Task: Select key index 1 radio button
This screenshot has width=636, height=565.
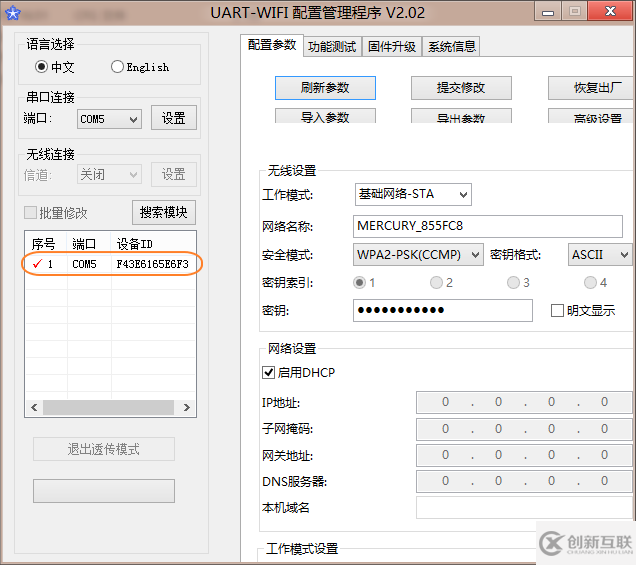Action: click(x=359, y=282)
